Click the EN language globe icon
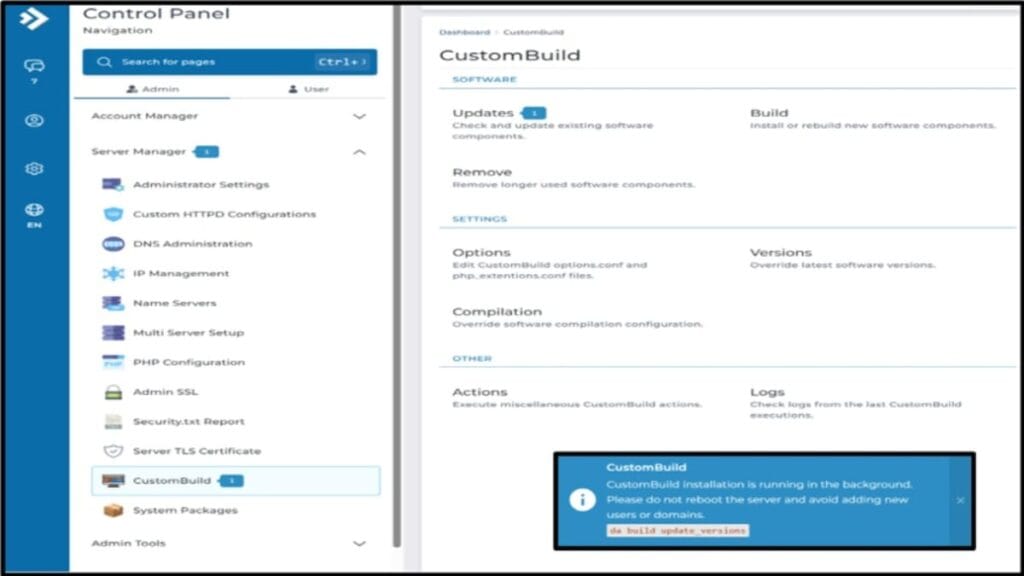 pos(33,211)
